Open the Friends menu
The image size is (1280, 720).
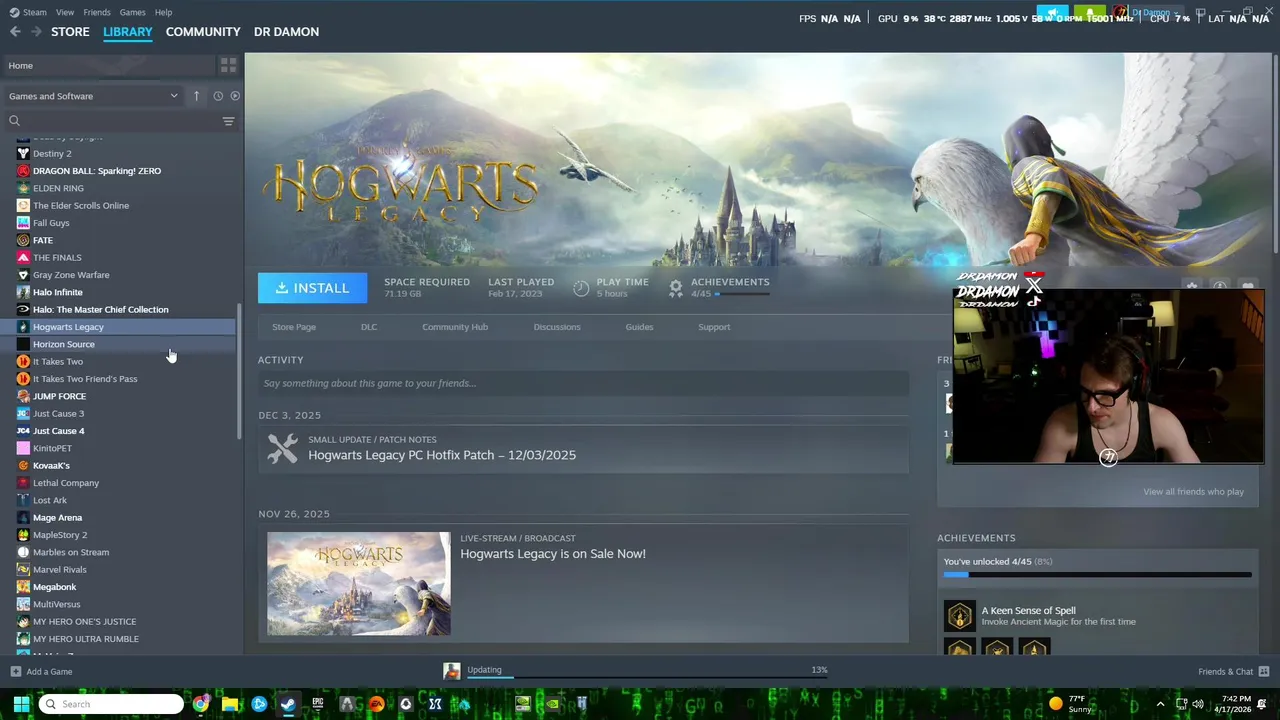(97, 12)
